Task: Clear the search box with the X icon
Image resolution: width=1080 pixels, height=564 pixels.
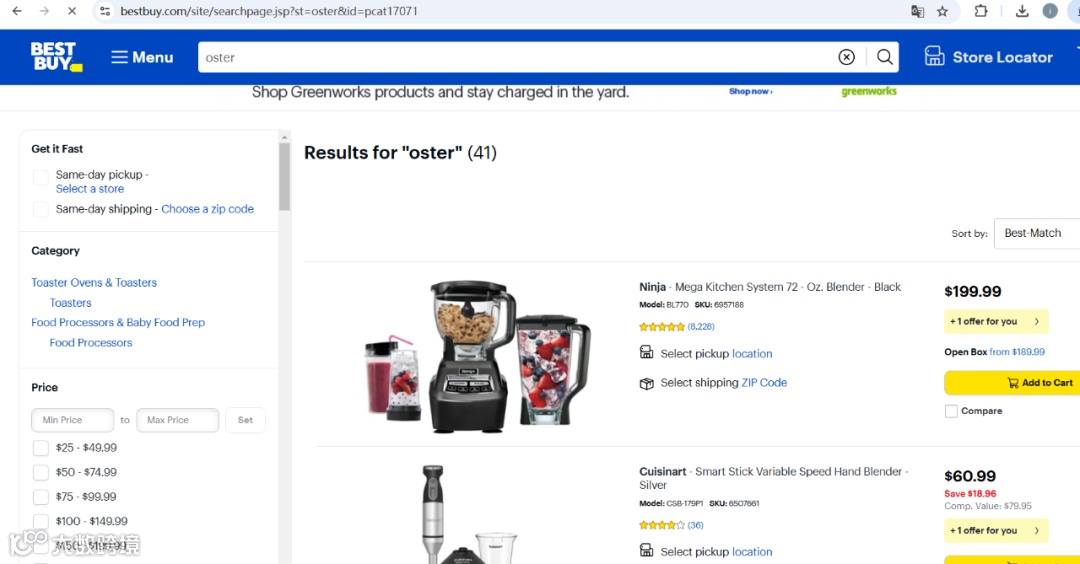Action: click(847, 57)
